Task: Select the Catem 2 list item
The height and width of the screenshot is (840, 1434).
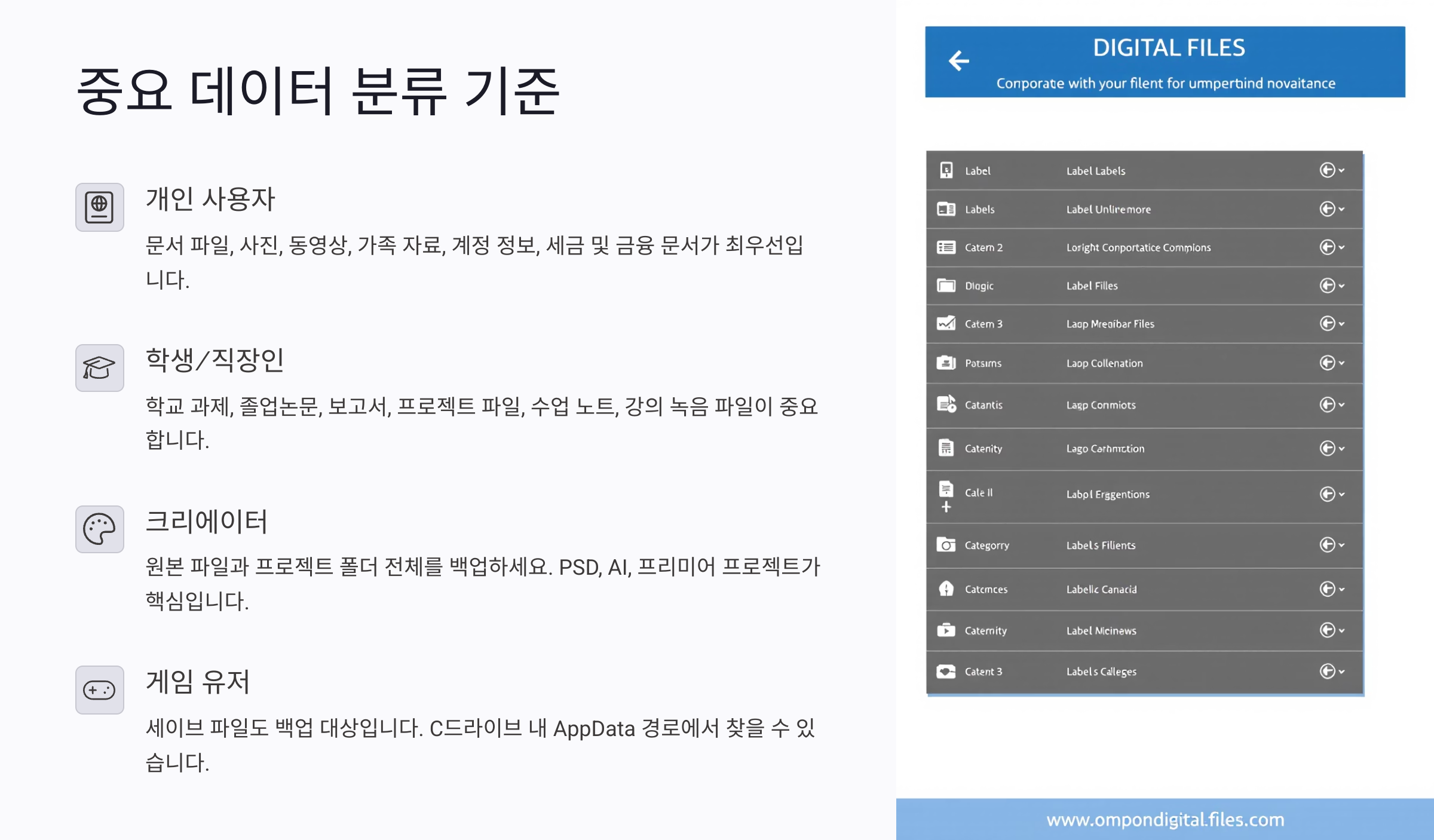Action: coord(983,247)
